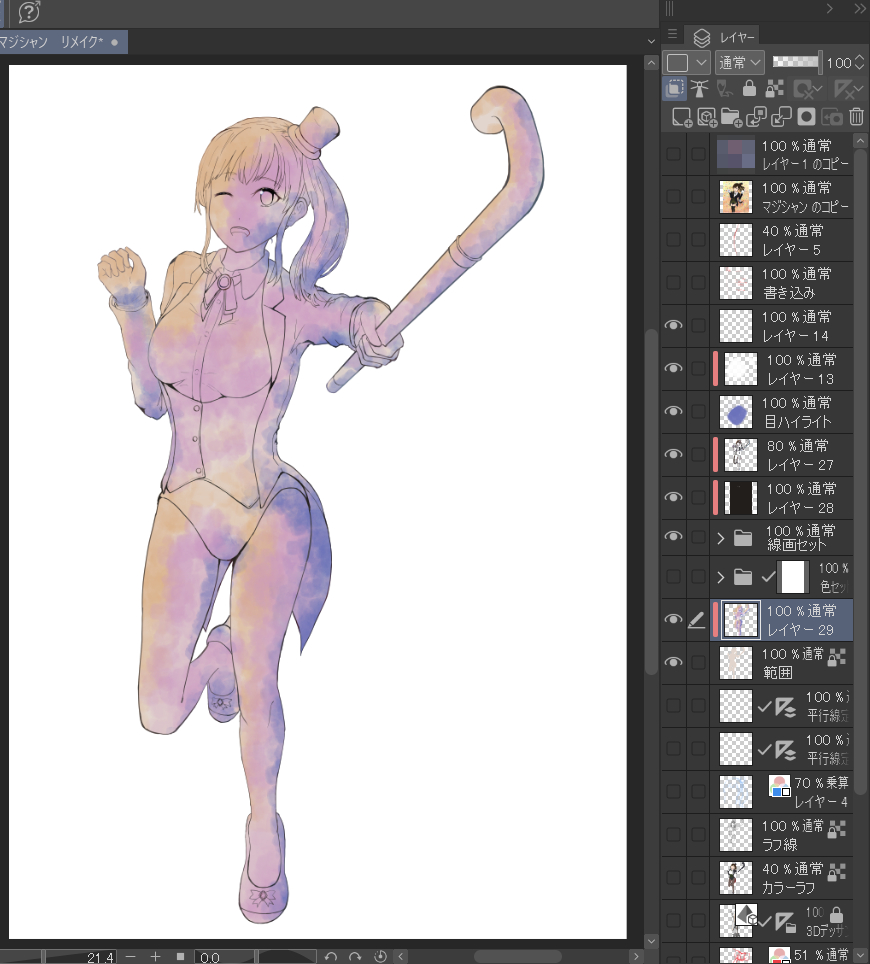Create a new raster layer
The image size is (870, 964).
[681, 117]
